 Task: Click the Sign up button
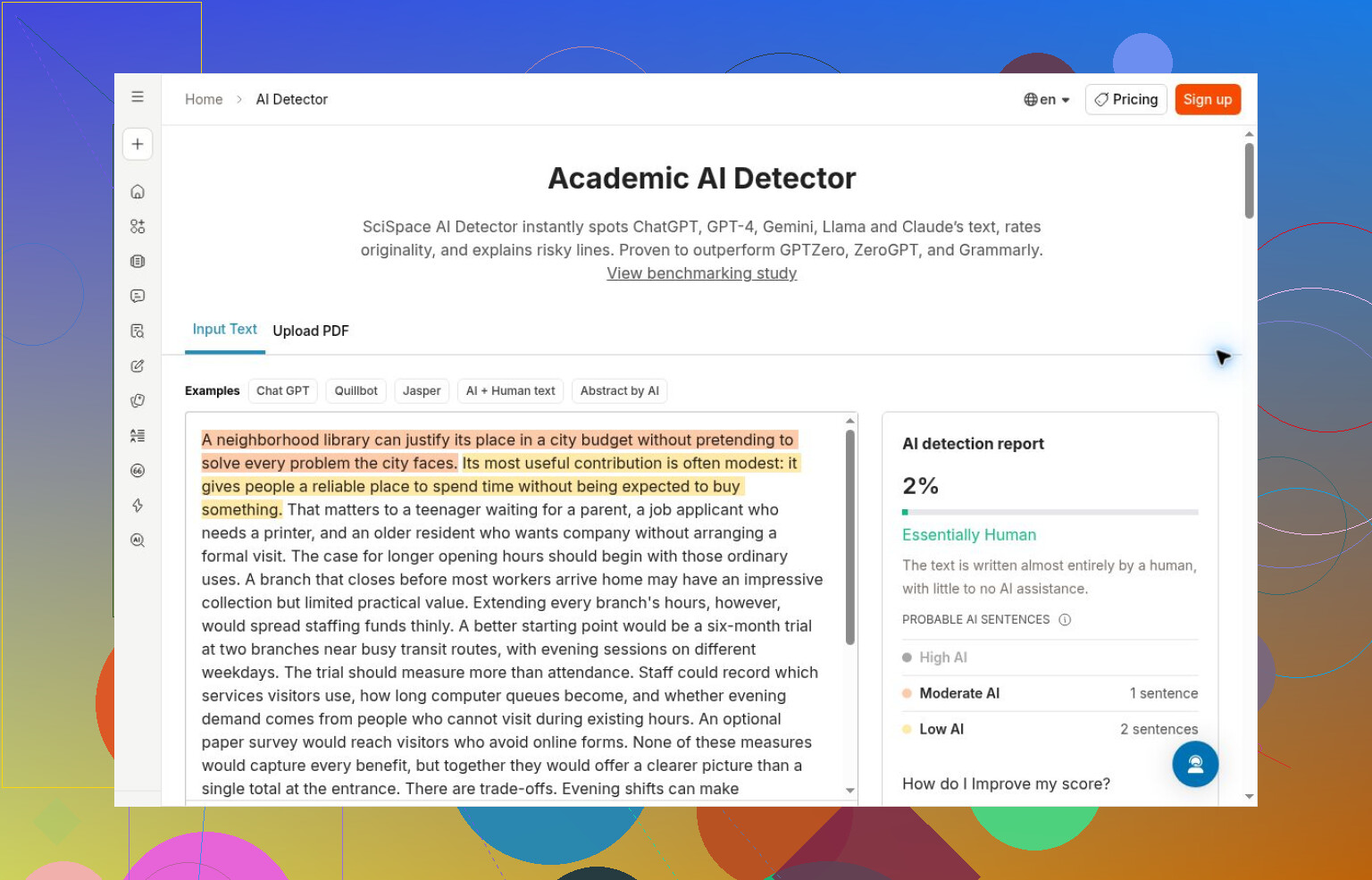click(1208, 99)
